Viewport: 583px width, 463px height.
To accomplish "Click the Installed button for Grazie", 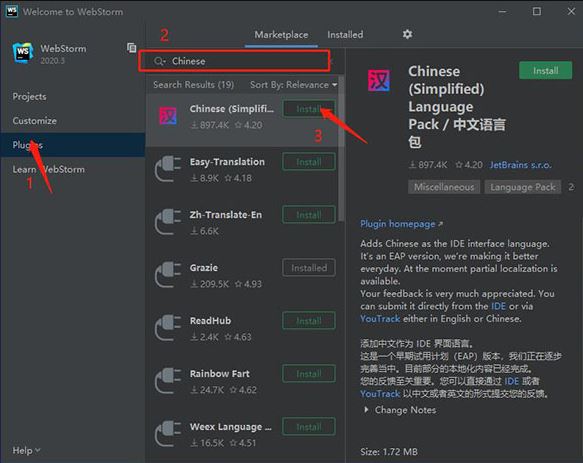I will tap(309, 268).
